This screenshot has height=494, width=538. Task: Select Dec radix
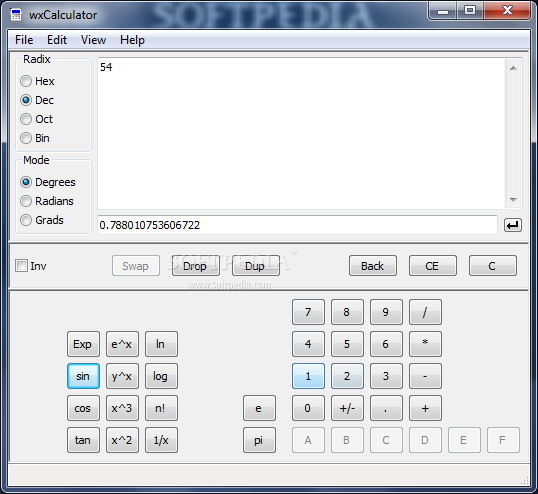[37, 100]
